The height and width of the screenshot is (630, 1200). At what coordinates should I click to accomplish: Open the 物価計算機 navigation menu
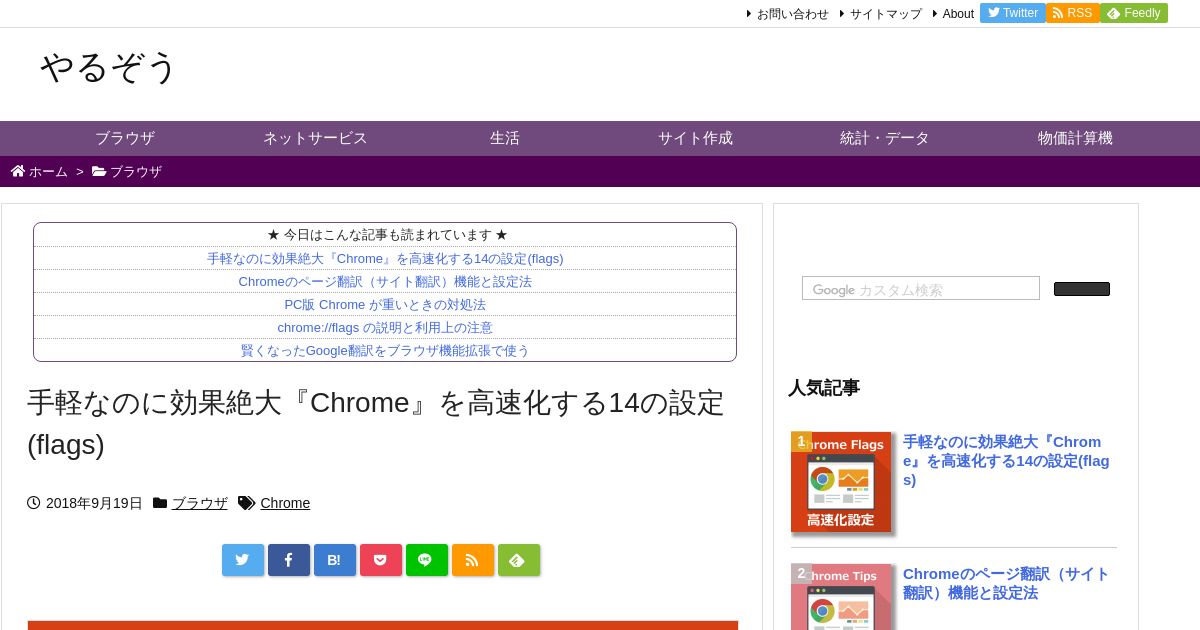(1075, 138)
